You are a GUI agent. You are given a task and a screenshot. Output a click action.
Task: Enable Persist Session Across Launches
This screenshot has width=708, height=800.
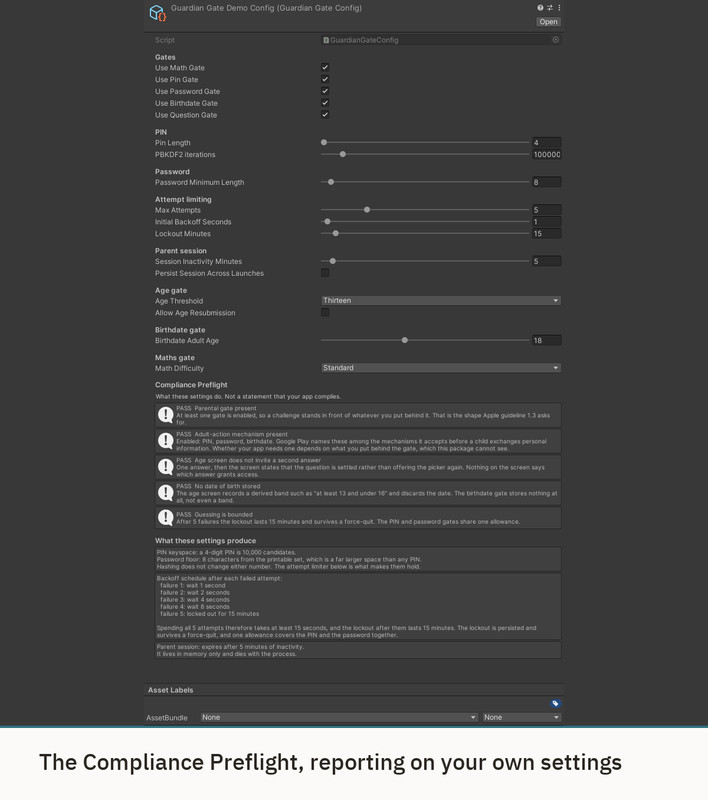tap(325, 273)
